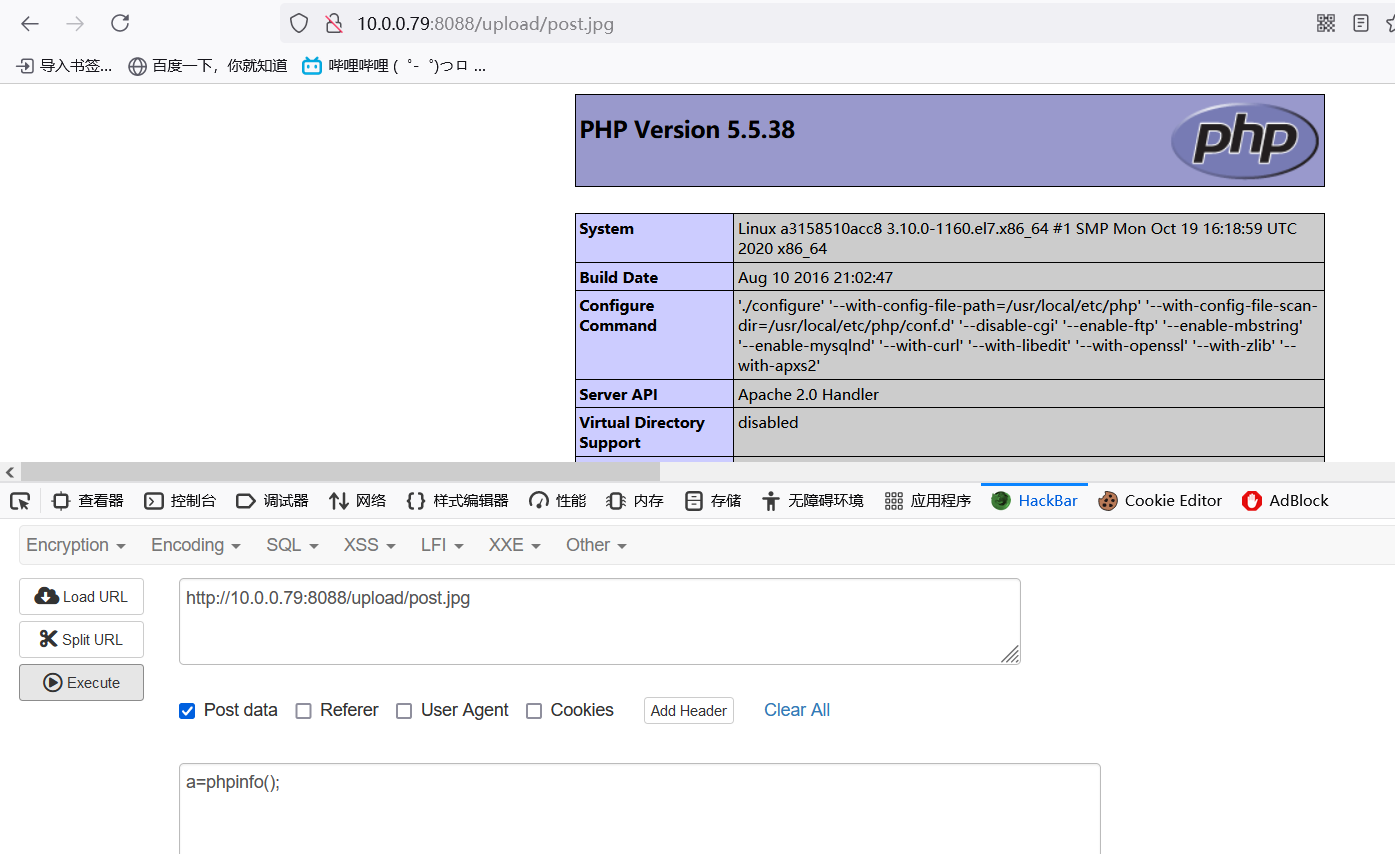
Task: Toggle reader view icon
Action: (x=1361, y=23)
